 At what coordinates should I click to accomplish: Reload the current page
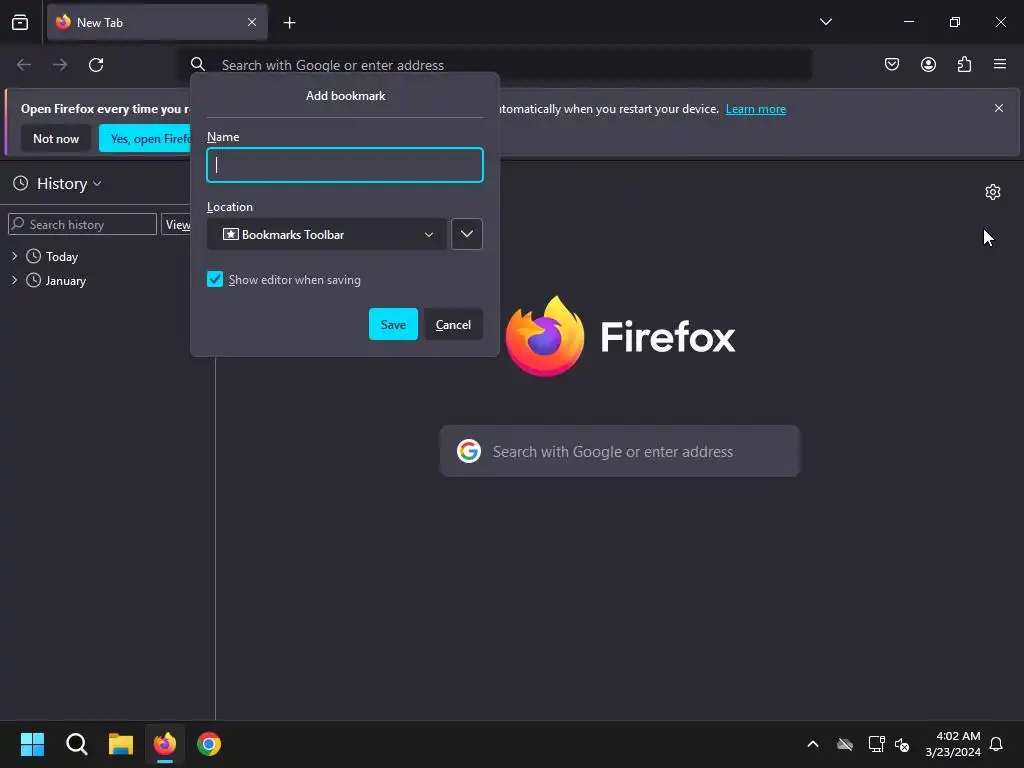[96, 65]
